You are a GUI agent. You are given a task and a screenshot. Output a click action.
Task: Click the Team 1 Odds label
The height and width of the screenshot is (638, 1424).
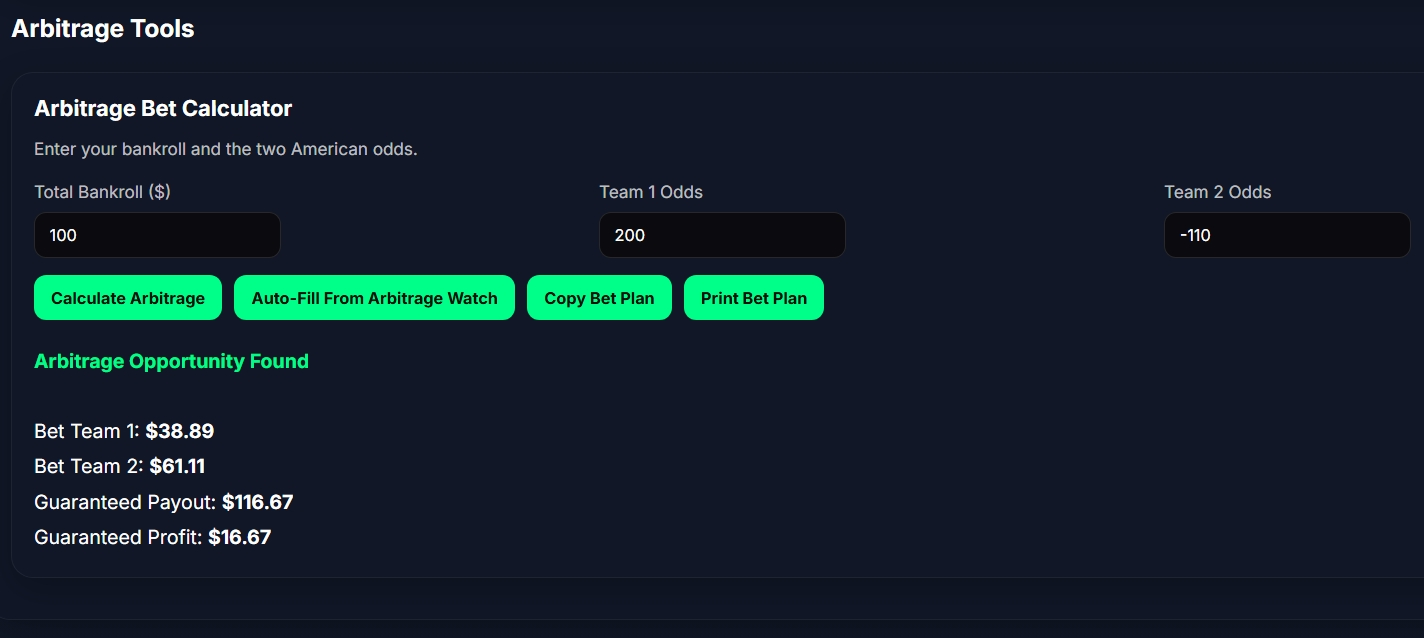[x=650, y=191]
